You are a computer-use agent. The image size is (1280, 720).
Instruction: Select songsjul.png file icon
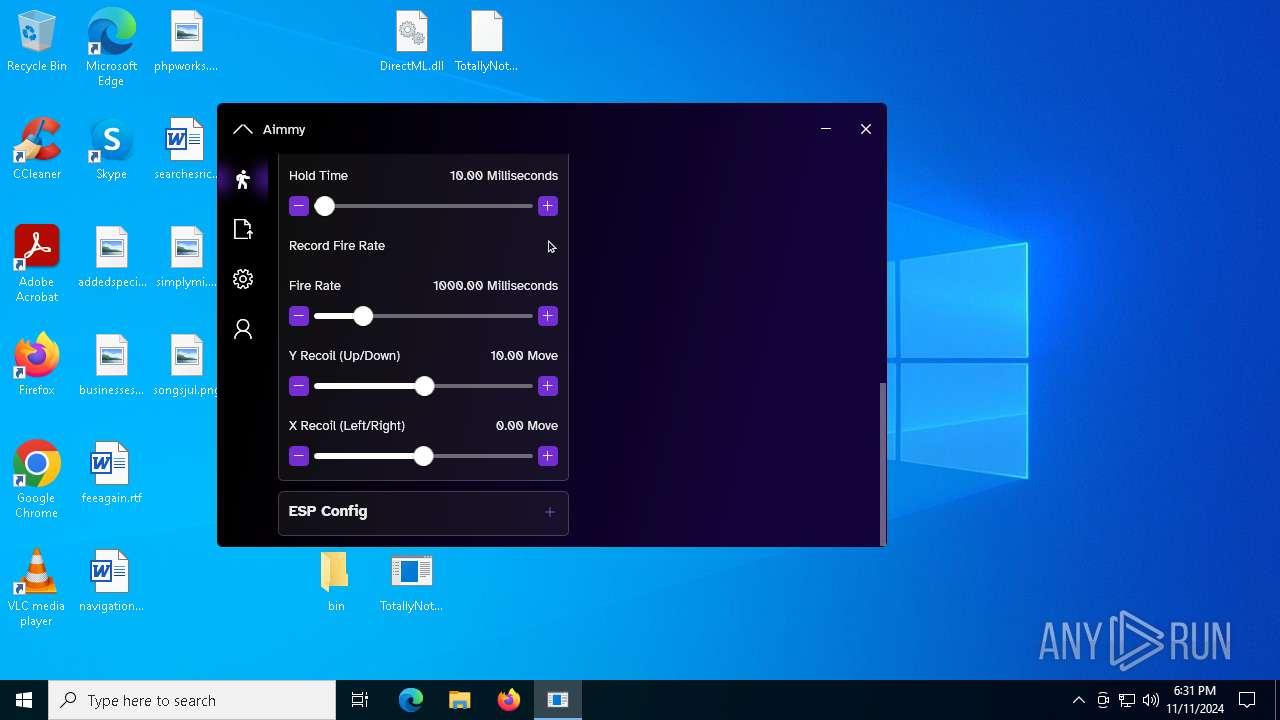pyautogui.click(x=186, y=366)
